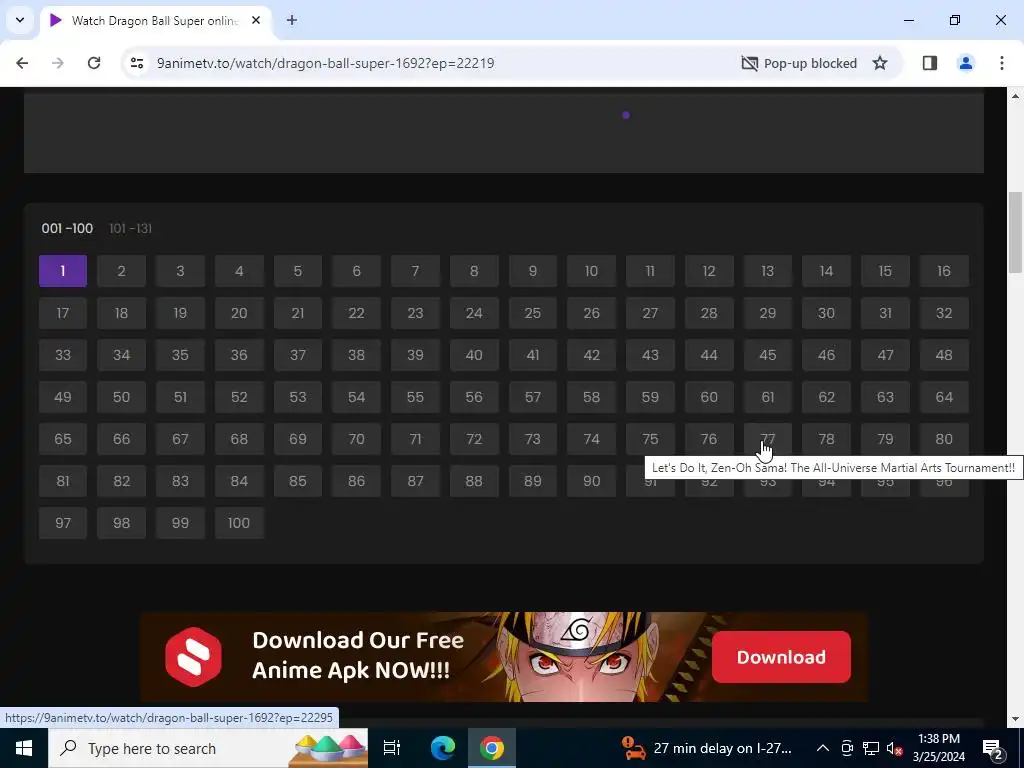Open the notification center
This screenshot has height=768, width=1024.
pos(993,748)
